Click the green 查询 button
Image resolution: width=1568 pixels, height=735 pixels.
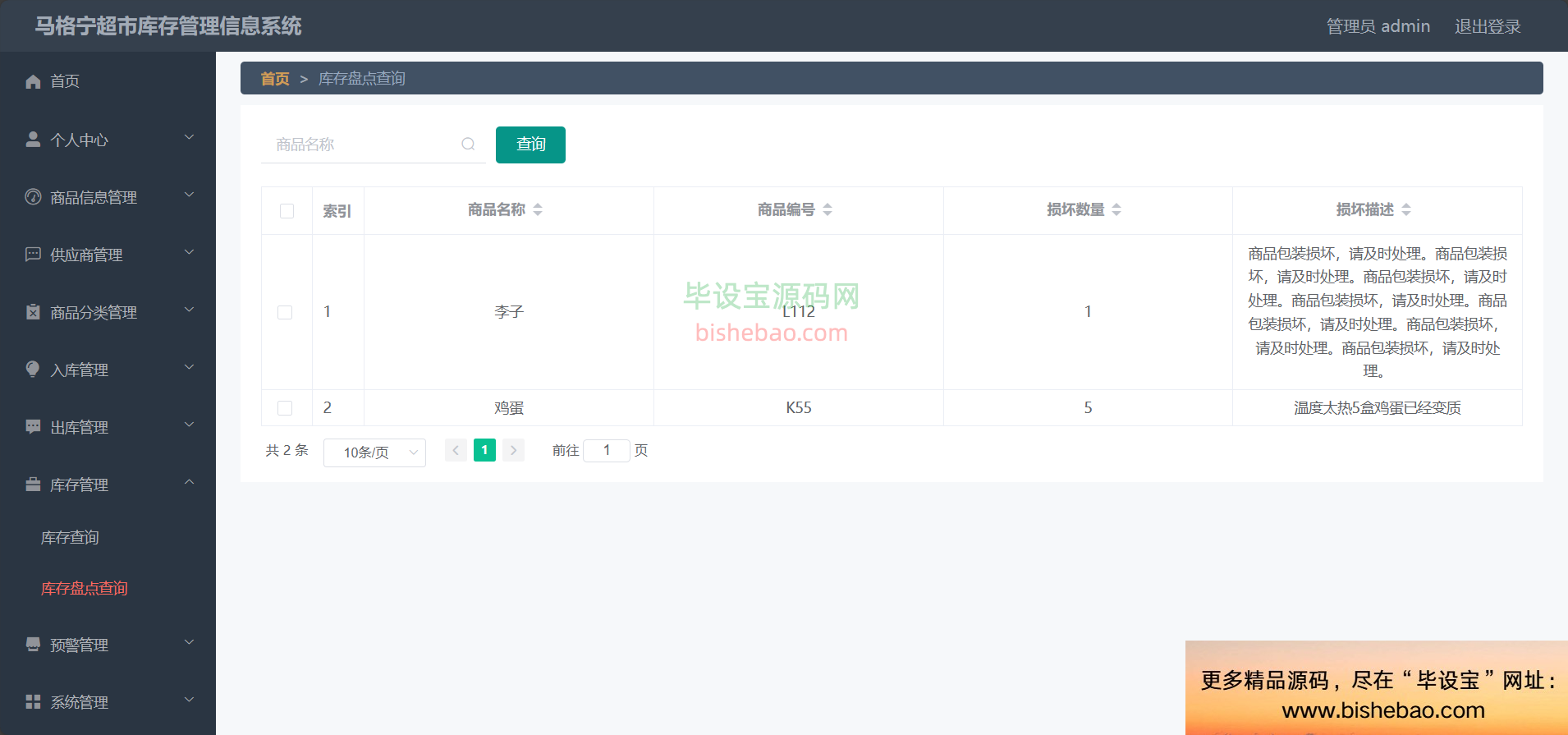tap(530, 145)
